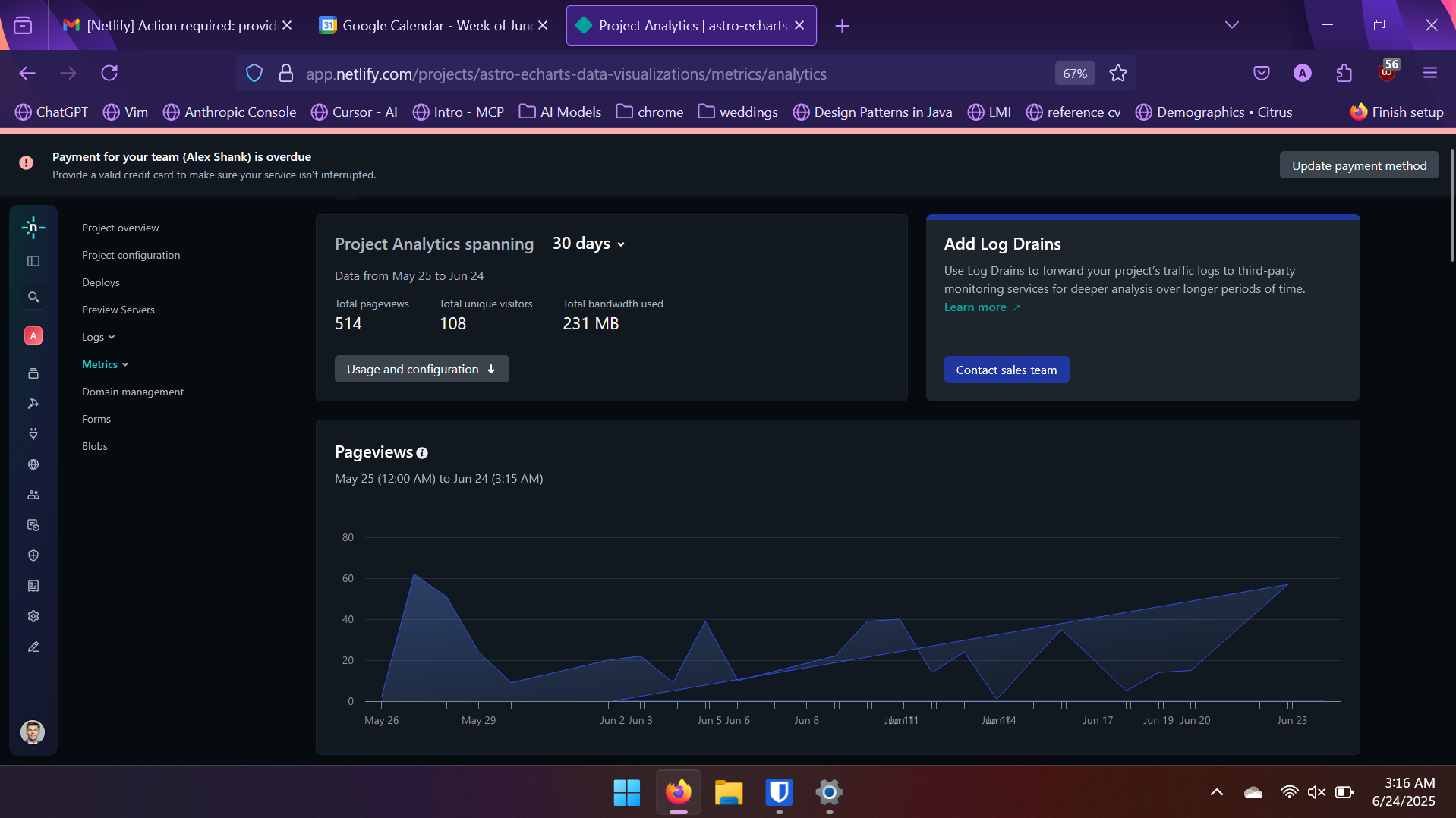Screen dimensions: 1456x818
Task: Click the Pageviews info icon
Action: (422, 453)
